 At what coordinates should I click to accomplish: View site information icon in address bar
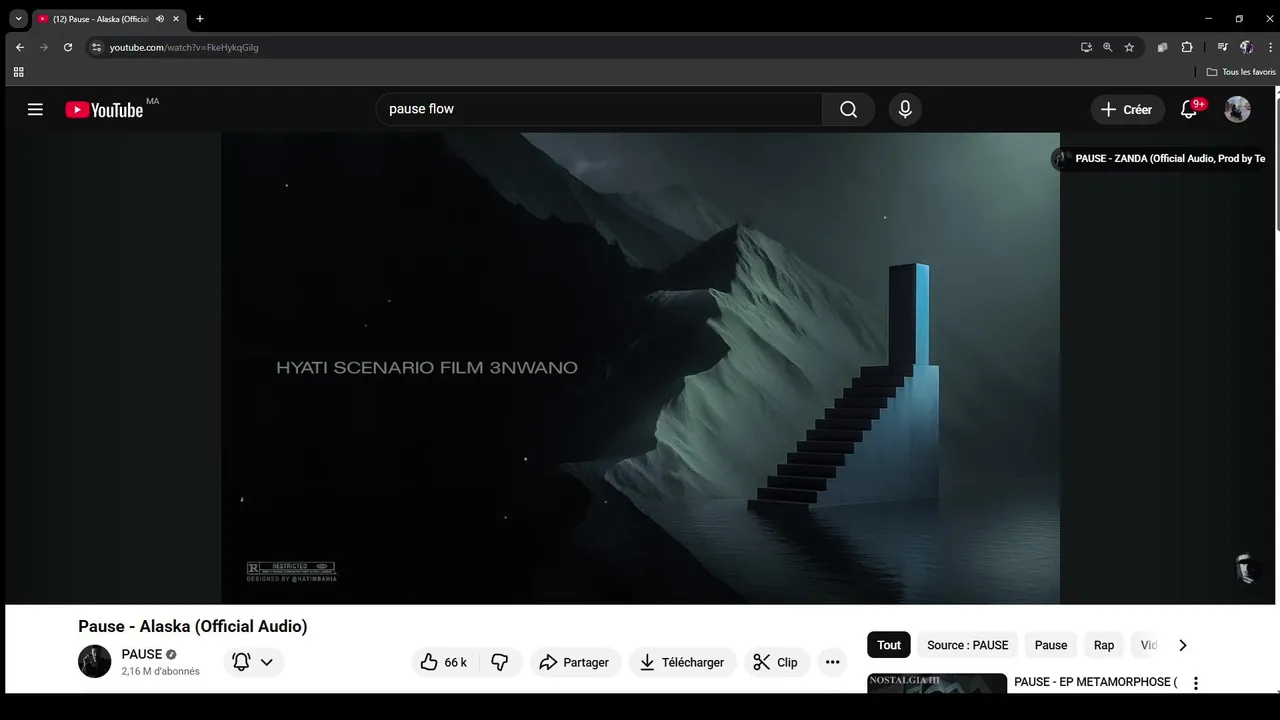tap(96, 47)
